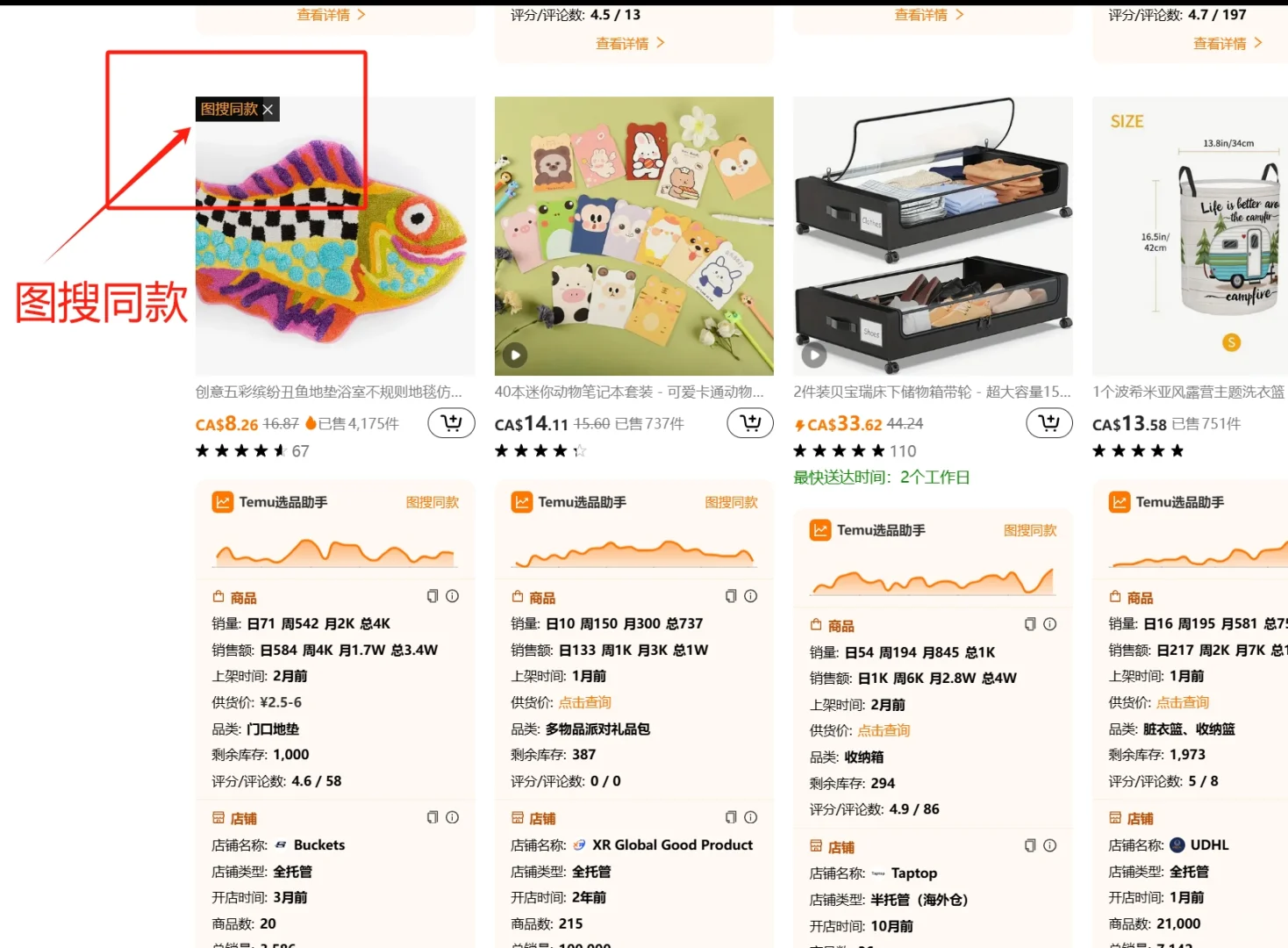Open the colorful fish rug product image

click(x=335, y=236)
